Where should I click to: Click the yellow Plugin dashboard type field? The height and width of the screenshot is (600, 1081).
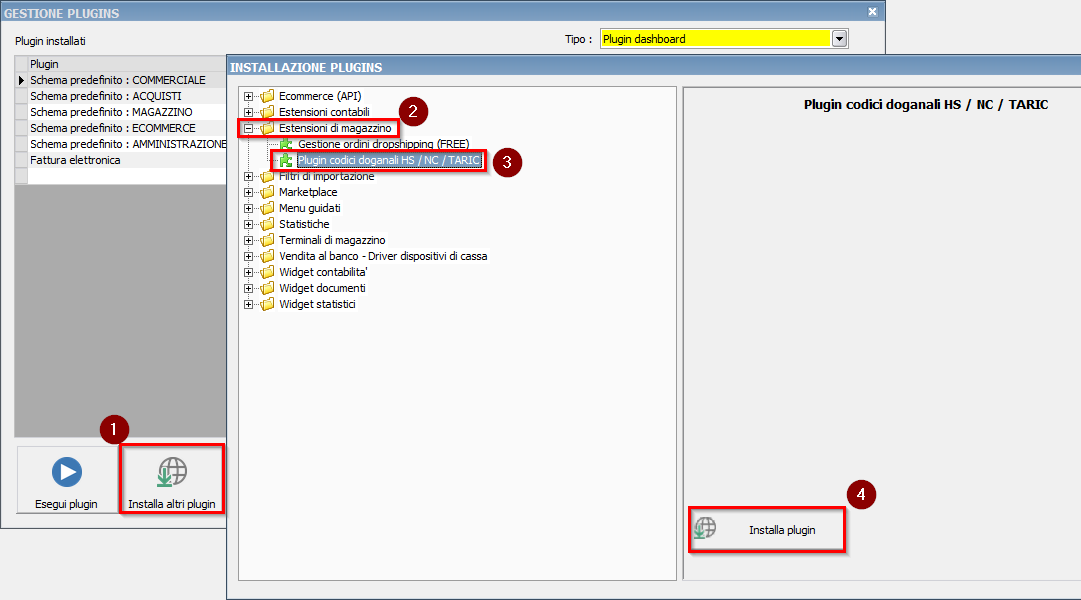tap(714, 39)
